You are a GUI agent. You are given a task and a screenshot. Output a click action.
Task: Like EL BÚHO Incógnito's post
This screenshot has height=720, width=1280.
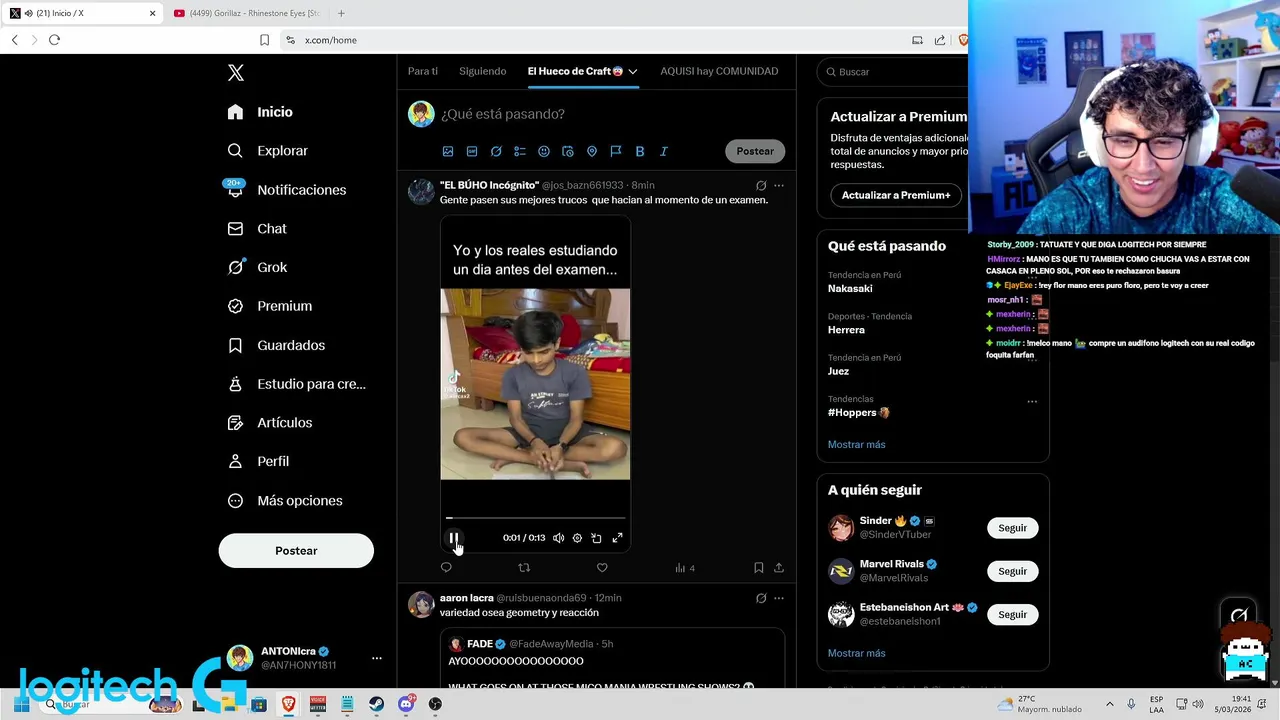[602, 568]
